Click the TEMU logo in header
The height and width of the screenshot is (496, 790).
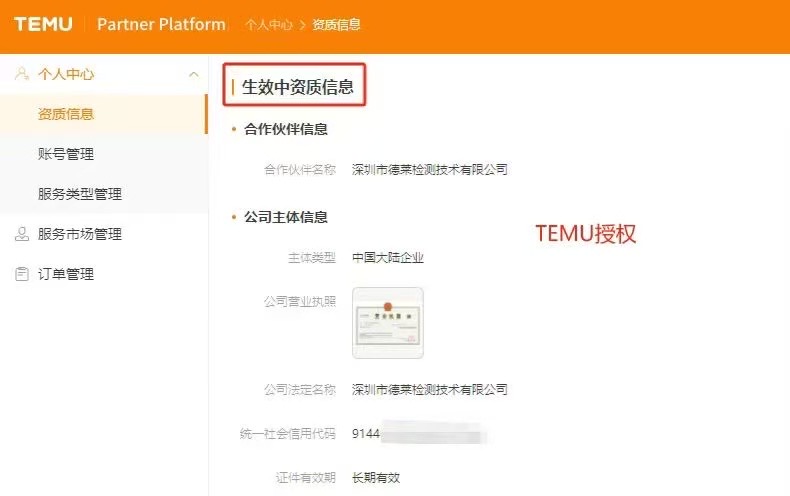click(x=43, y=24)
